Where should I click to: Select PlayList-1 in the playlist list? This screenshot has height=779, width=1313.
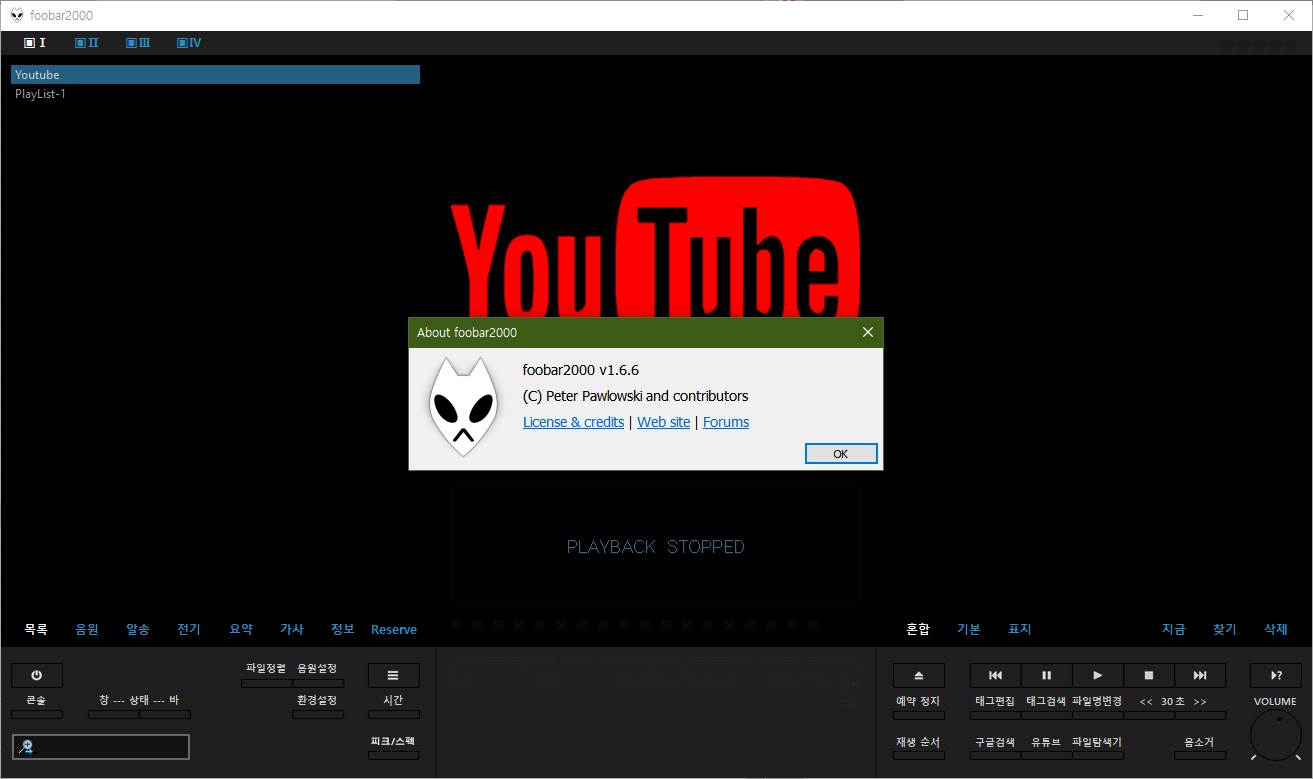215,94
